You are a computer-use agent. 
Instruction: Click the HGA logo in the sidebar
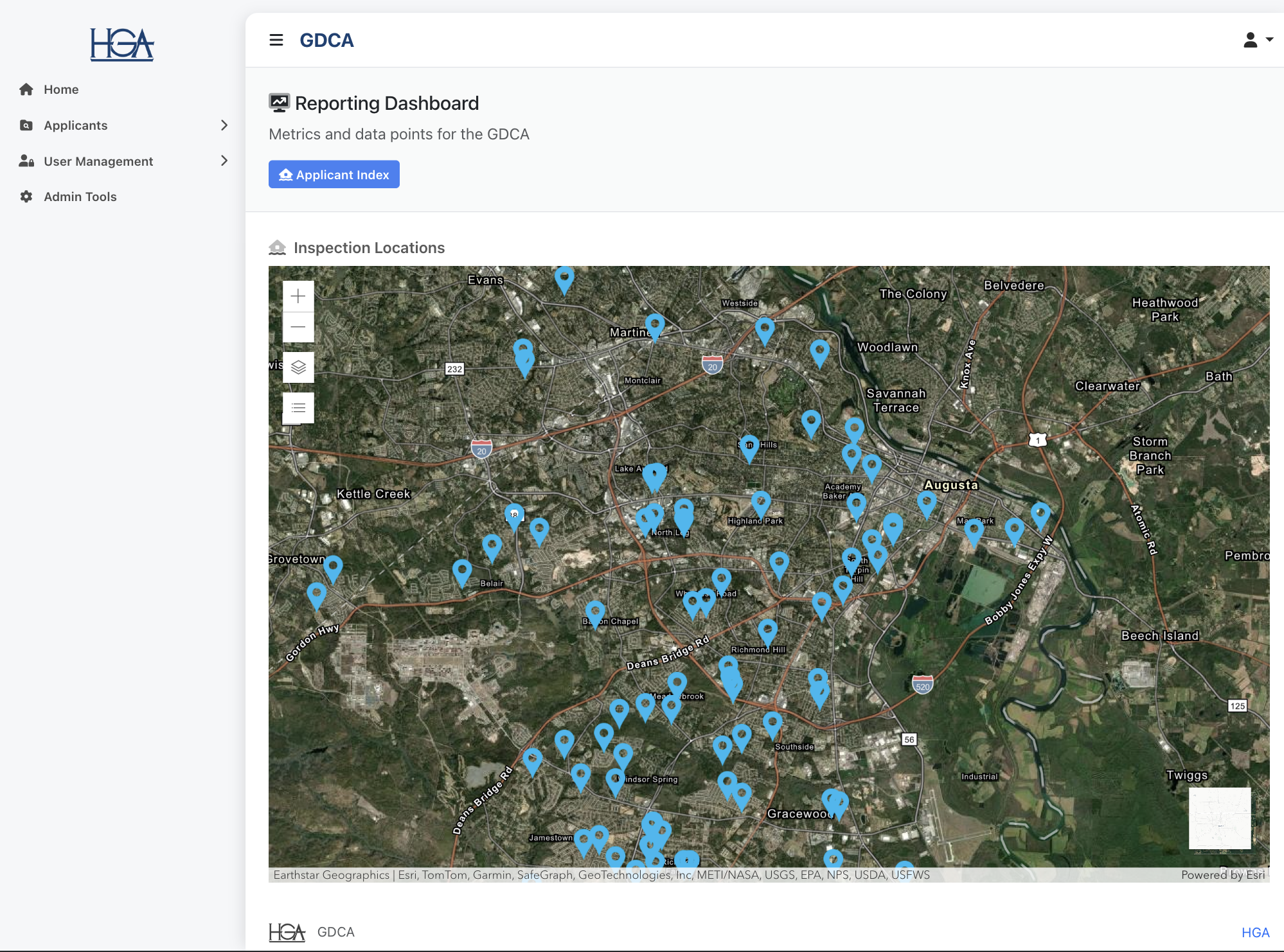point(122,44)
